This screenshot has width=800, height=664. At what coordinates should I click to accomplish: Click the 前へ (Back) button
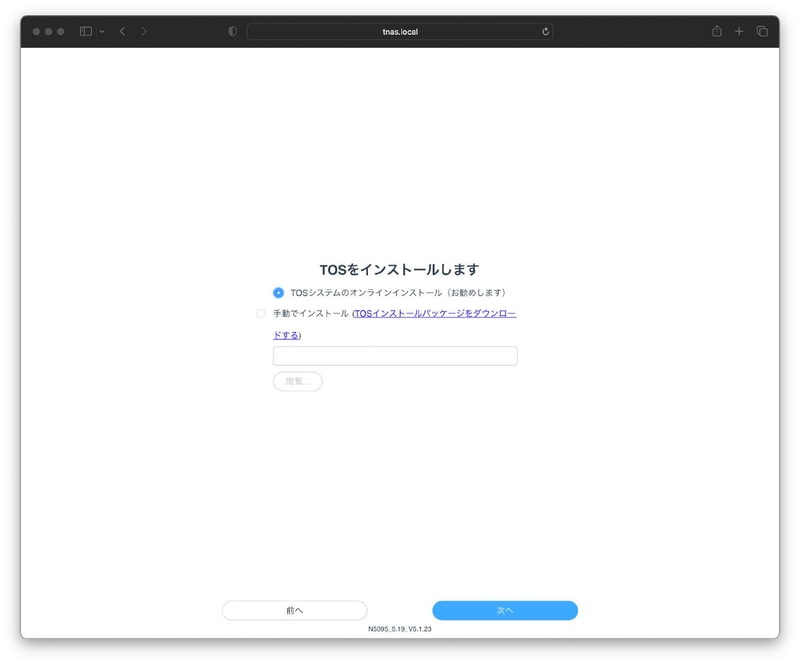pos(295,610)
